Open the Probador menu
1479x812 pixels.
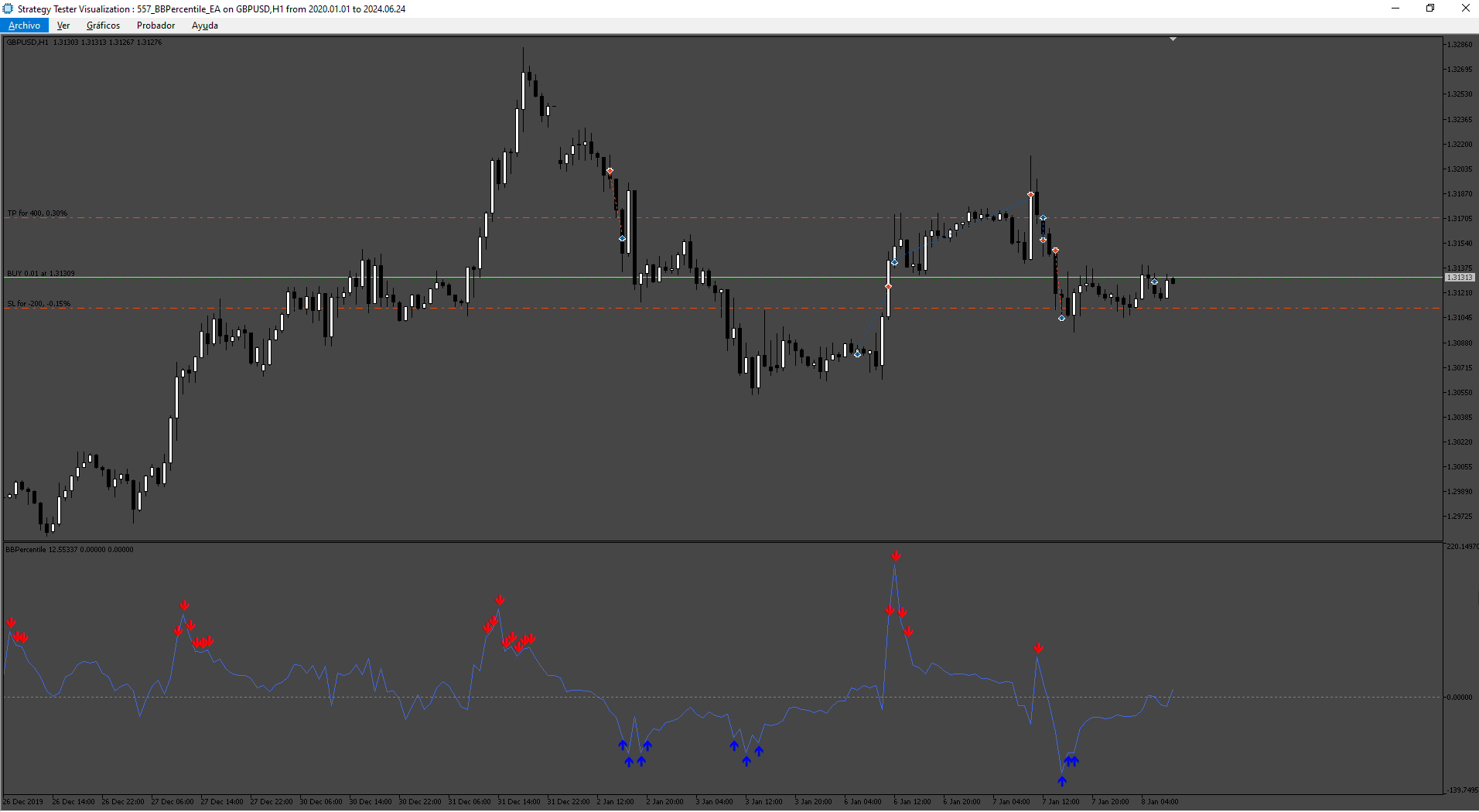point(155,26)
